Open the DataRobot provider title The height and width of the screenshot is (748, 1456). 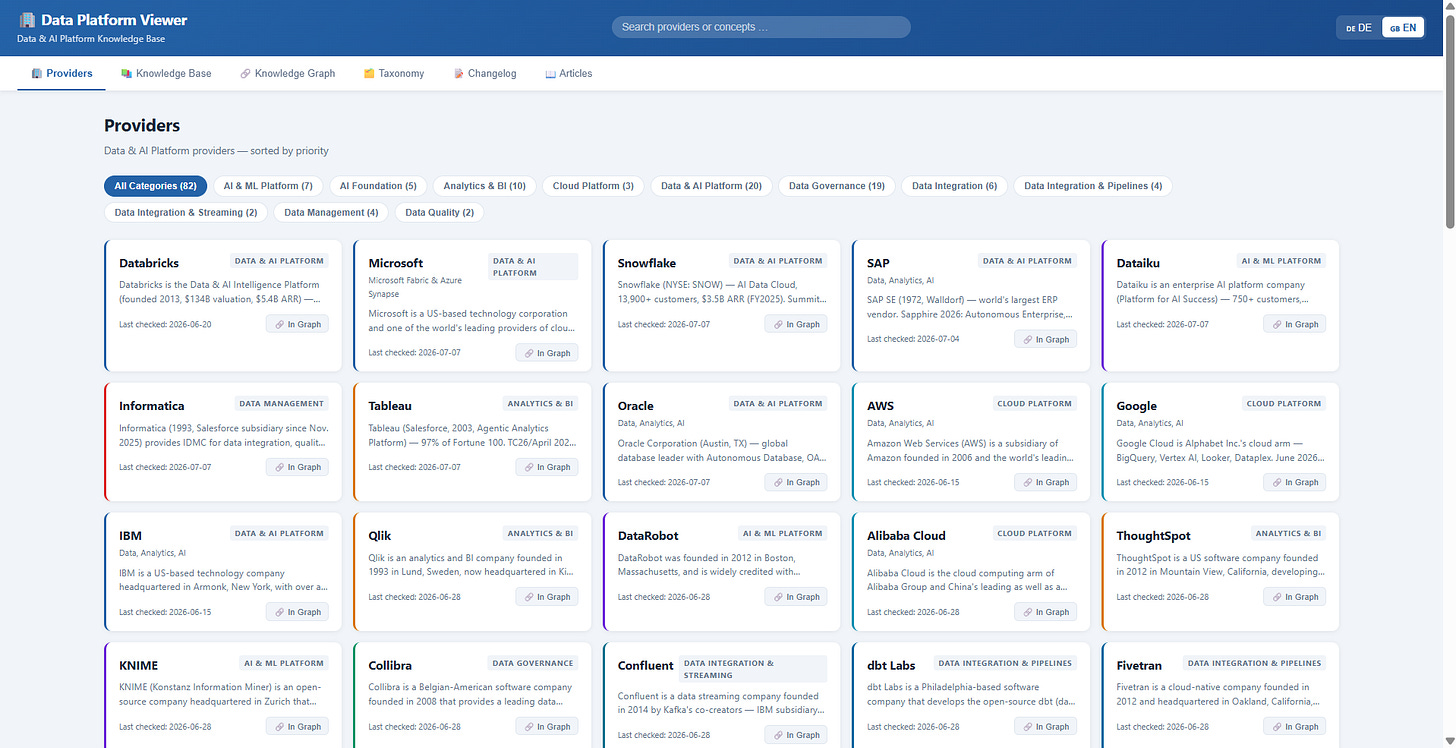(649, 535)
